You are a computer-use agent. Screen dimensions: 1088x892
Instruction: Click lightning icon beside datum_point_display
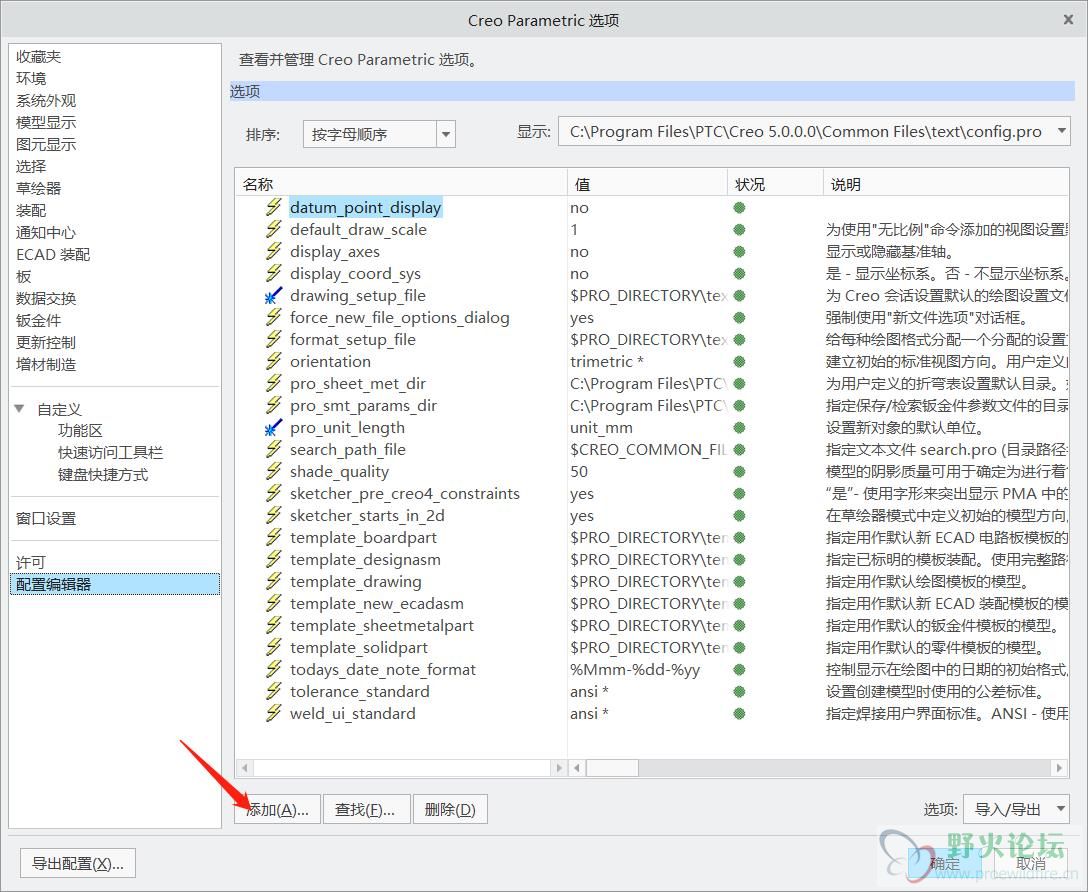coord(273,207)
